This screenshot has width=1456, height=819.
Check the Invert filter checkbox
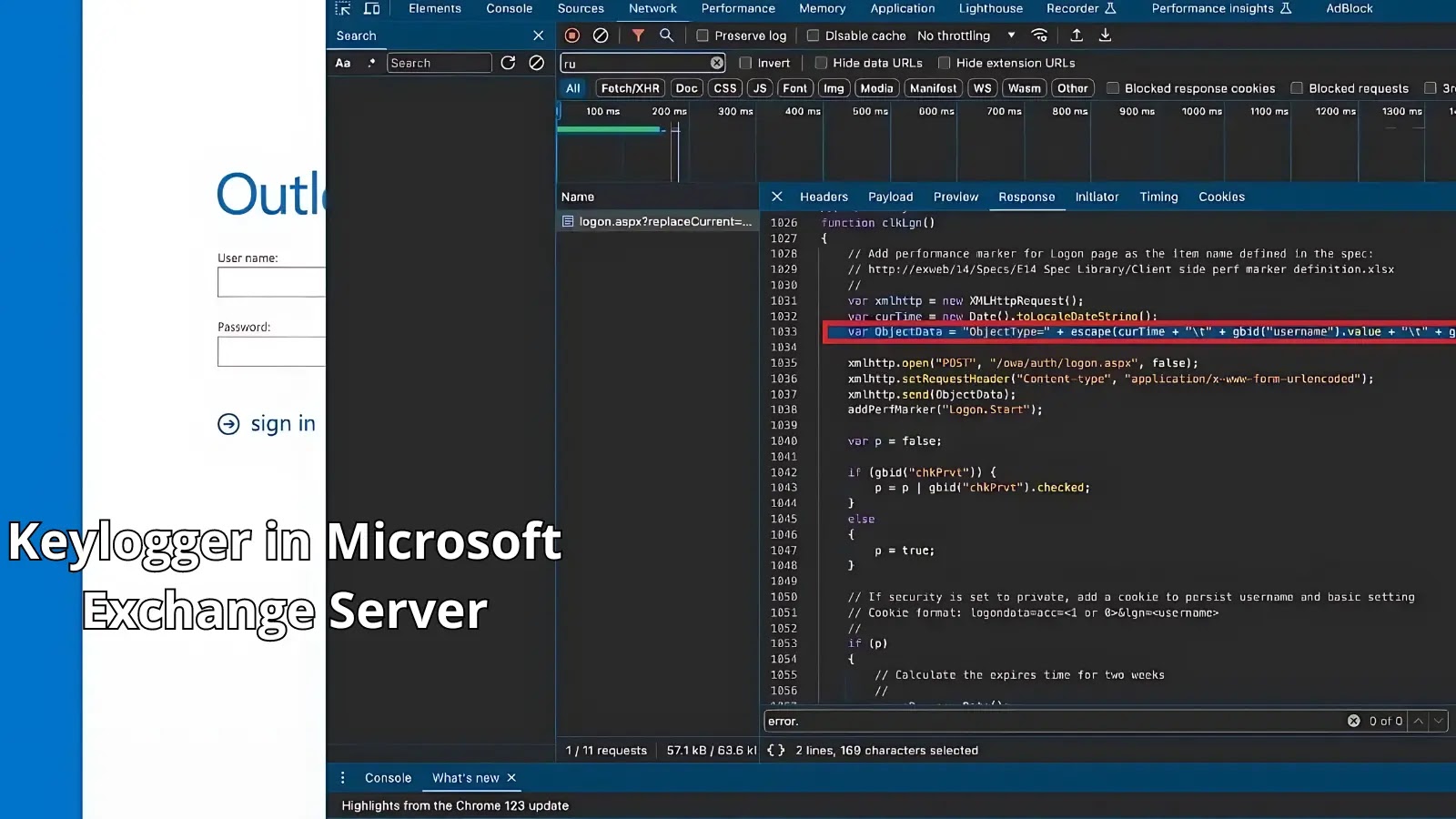point(745,63)
